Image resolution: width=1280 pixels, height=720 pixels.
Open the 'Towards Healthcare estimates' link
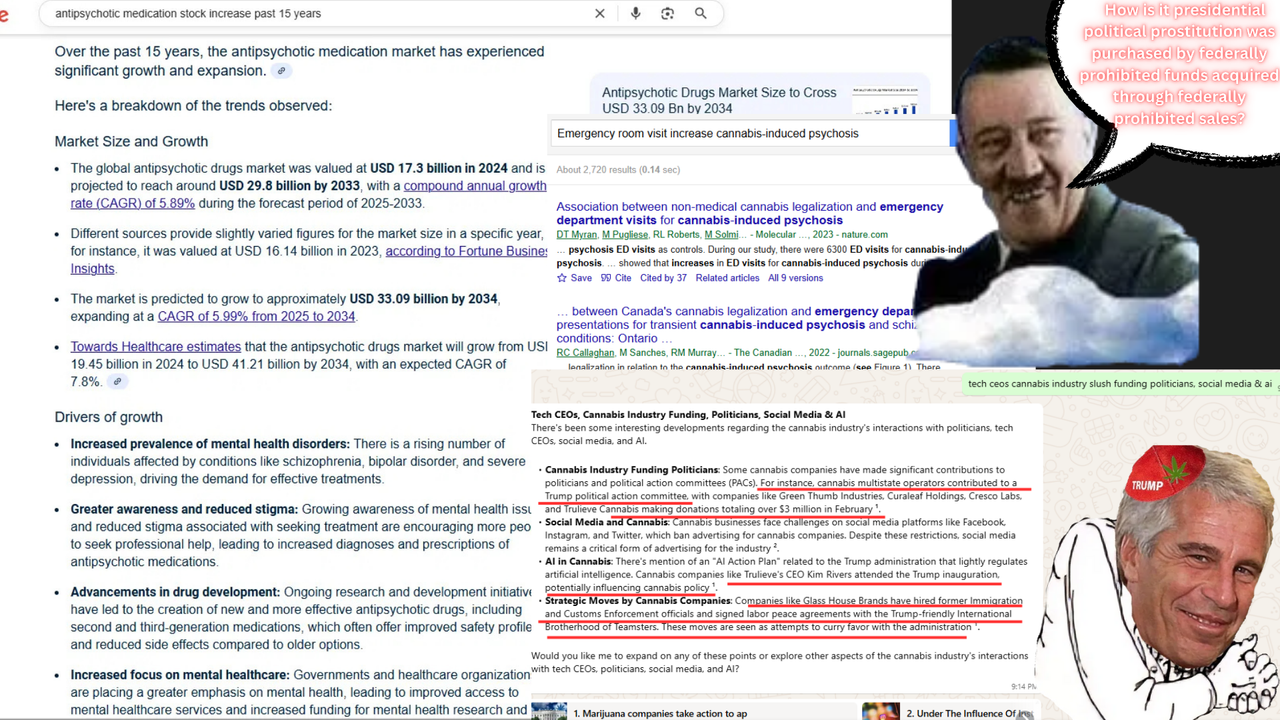click(x=155, y=347)
